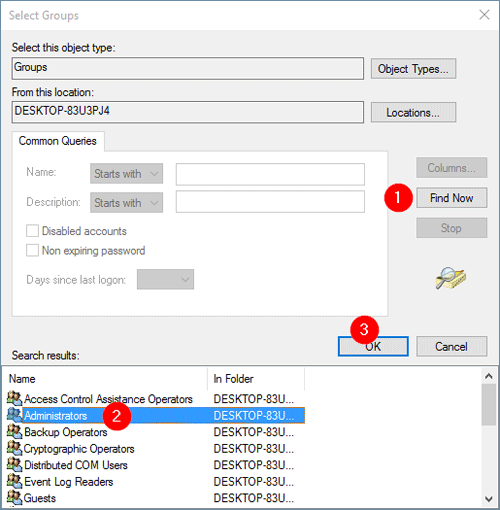Screen dimensions: 500x510
Task: Click the Backup Operators group icon
Action: [x=14, y=432]
